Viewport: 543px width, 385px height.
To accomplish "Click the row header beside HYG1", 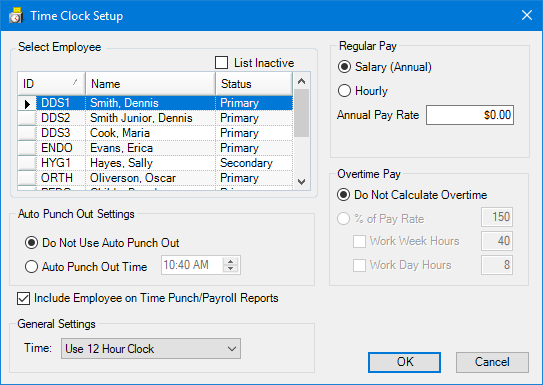I will pyautogui.click(x=27, y=163).
